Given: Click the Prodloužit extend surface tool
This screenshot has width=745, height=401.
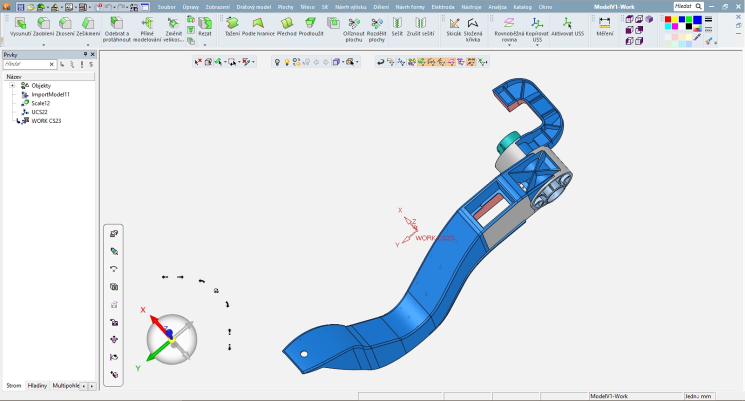Looking at the screenshot, I should [x=309, y=26].
